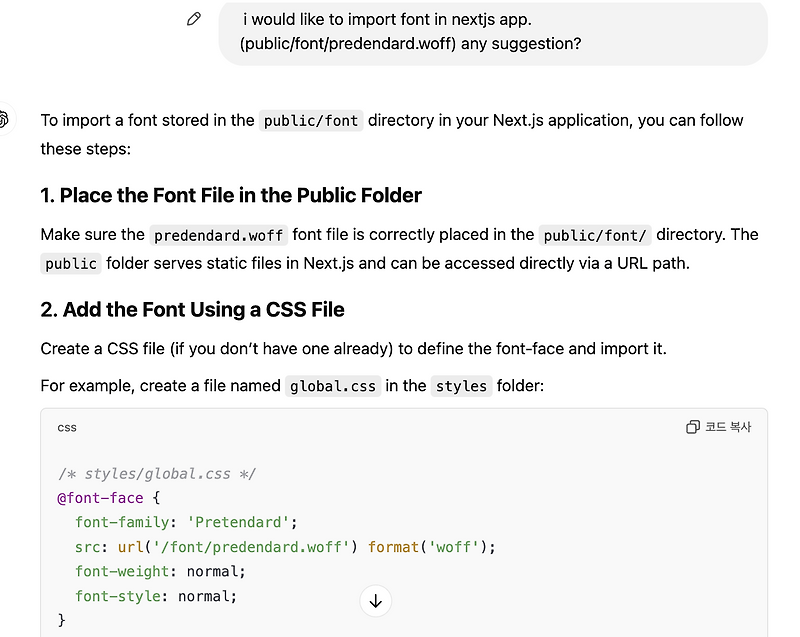
Task: Click the clipboard icon next to 코드 복사
Action: [x=692, y=426]
